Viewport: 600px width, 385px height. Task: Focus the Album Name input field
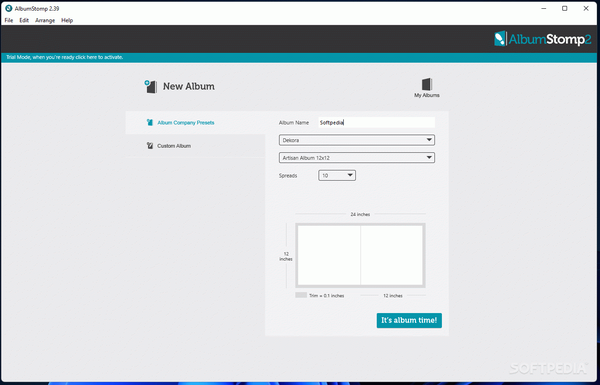(377, 122)
